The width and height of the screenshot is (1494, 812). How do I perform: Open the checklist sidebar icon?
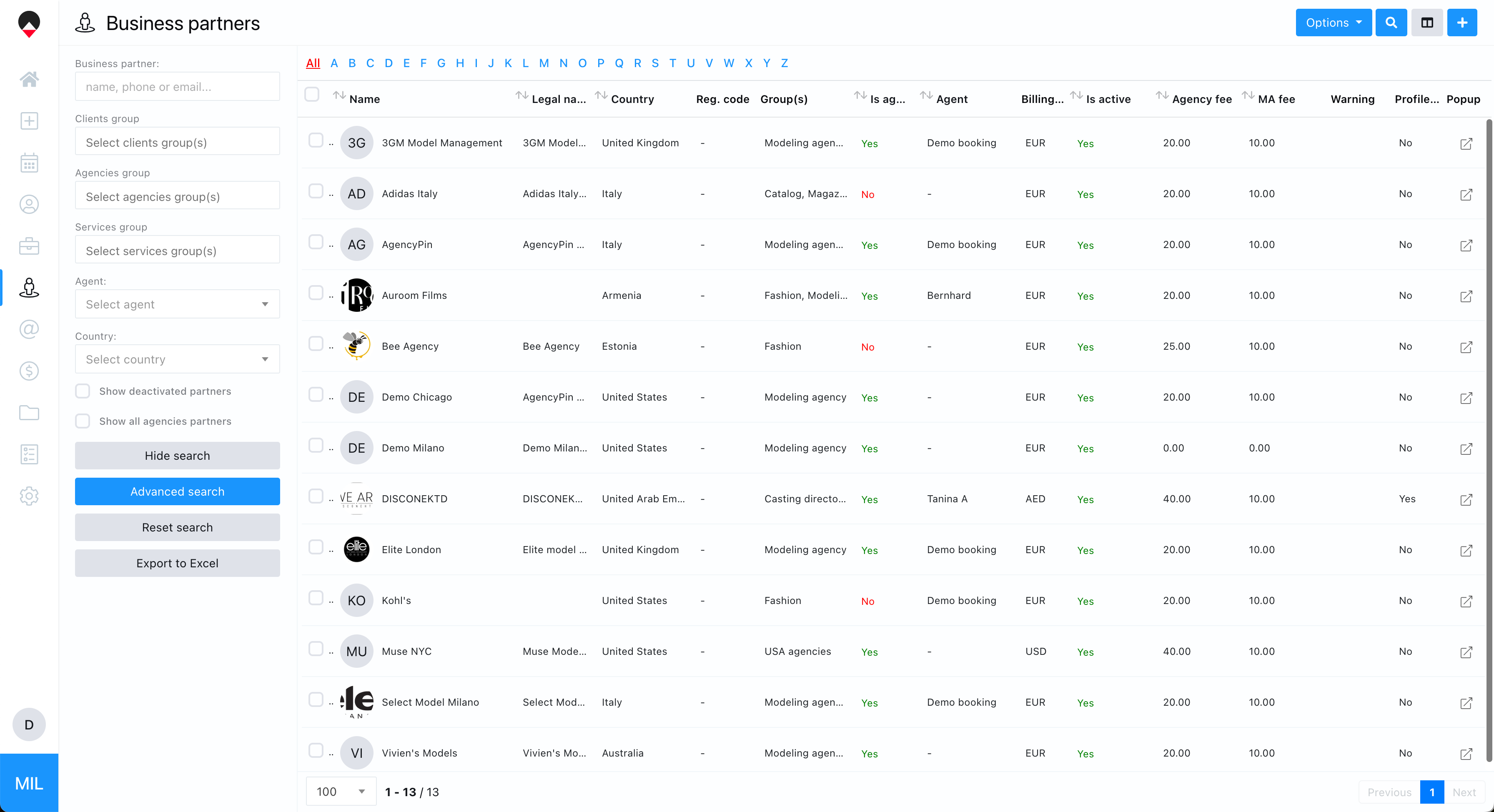(29, 454)
